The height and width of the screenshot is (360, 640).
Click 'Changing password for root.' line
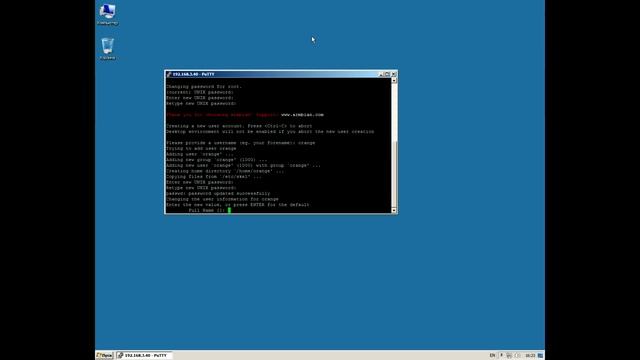(x=204, y=87)
